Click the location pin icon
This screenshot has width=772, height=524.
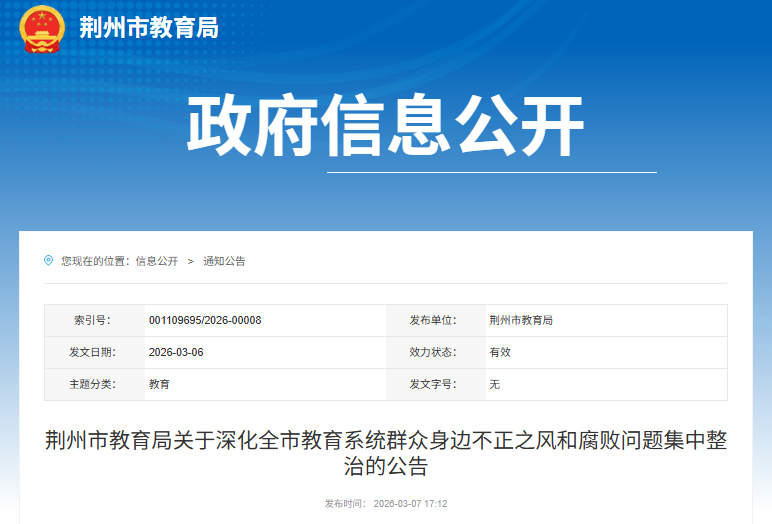(48, 260)
